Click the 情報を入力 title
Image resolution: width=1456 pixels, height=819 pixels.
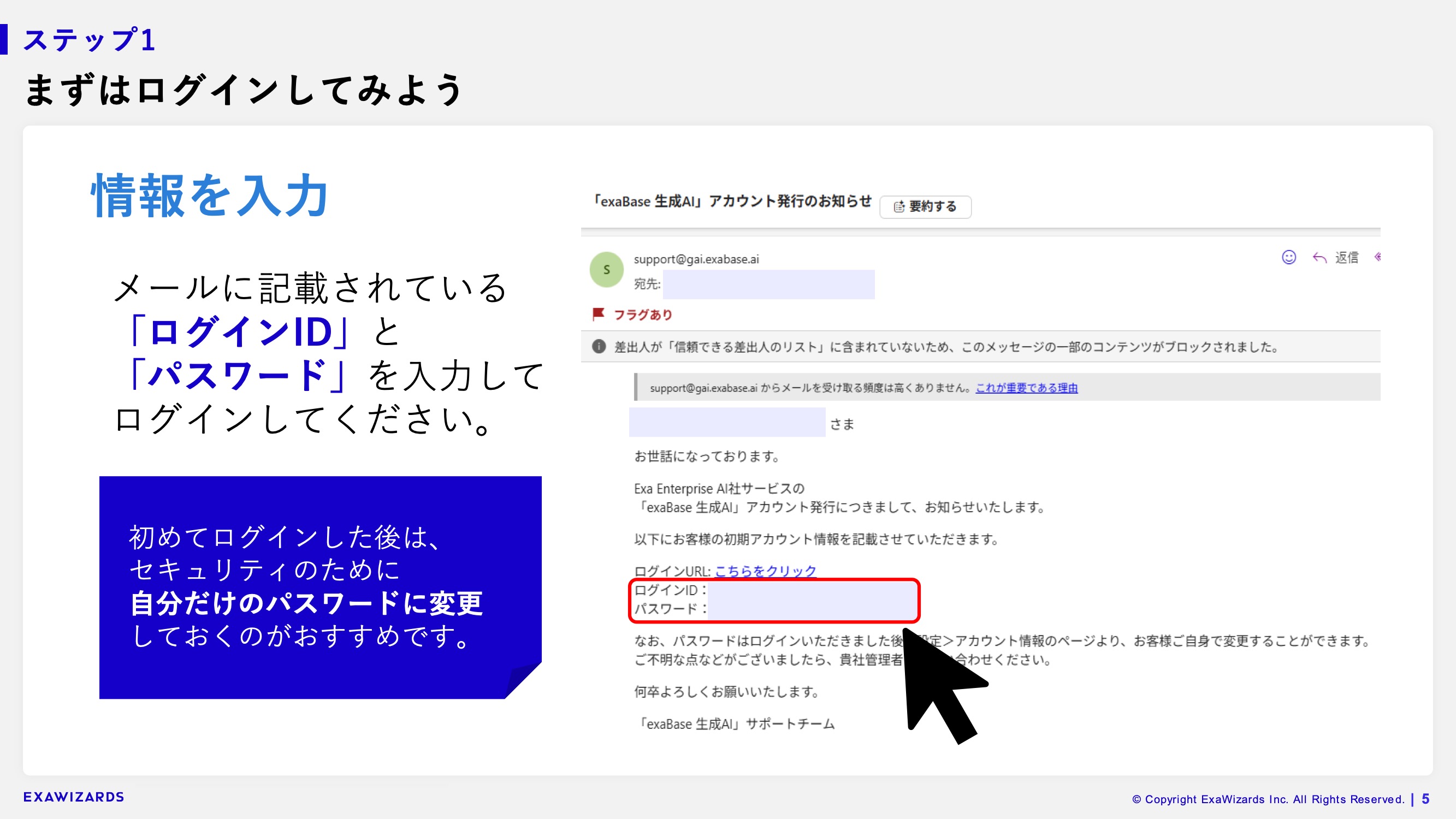click(x=209, y=195)
